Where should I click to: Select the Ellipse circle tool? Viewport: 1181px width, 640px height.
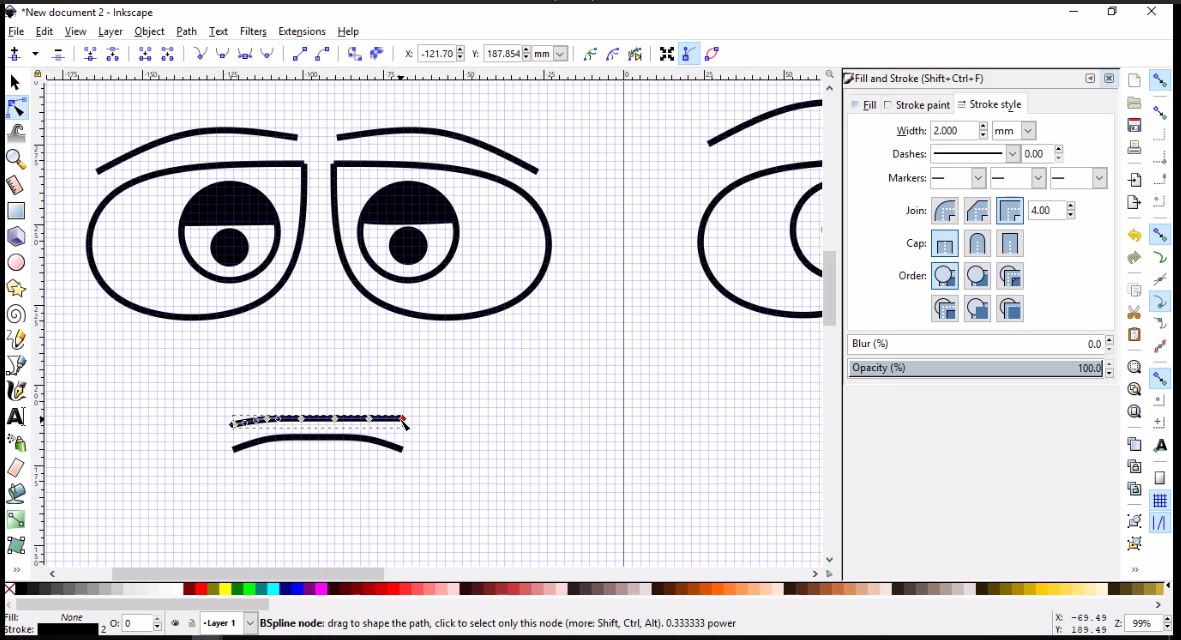tap(16, 262)
